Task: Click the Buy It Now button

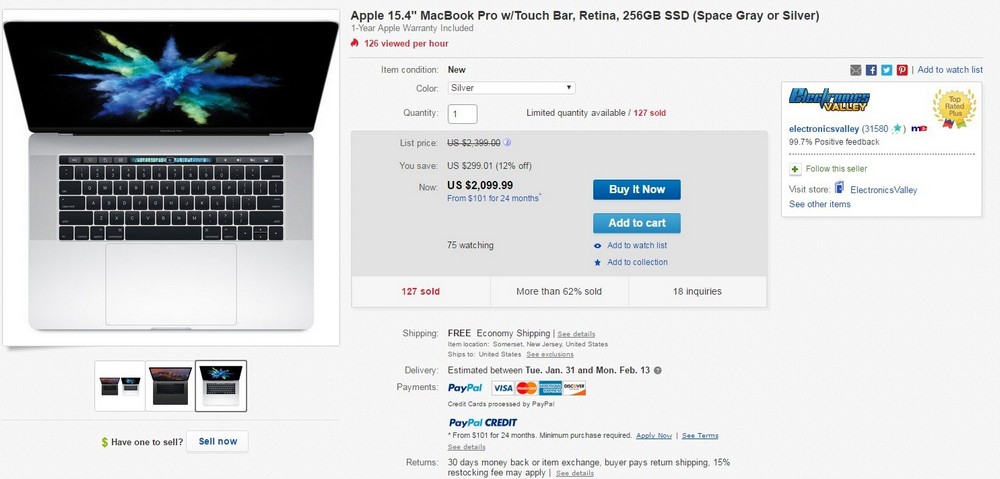Action: (636, 189)
